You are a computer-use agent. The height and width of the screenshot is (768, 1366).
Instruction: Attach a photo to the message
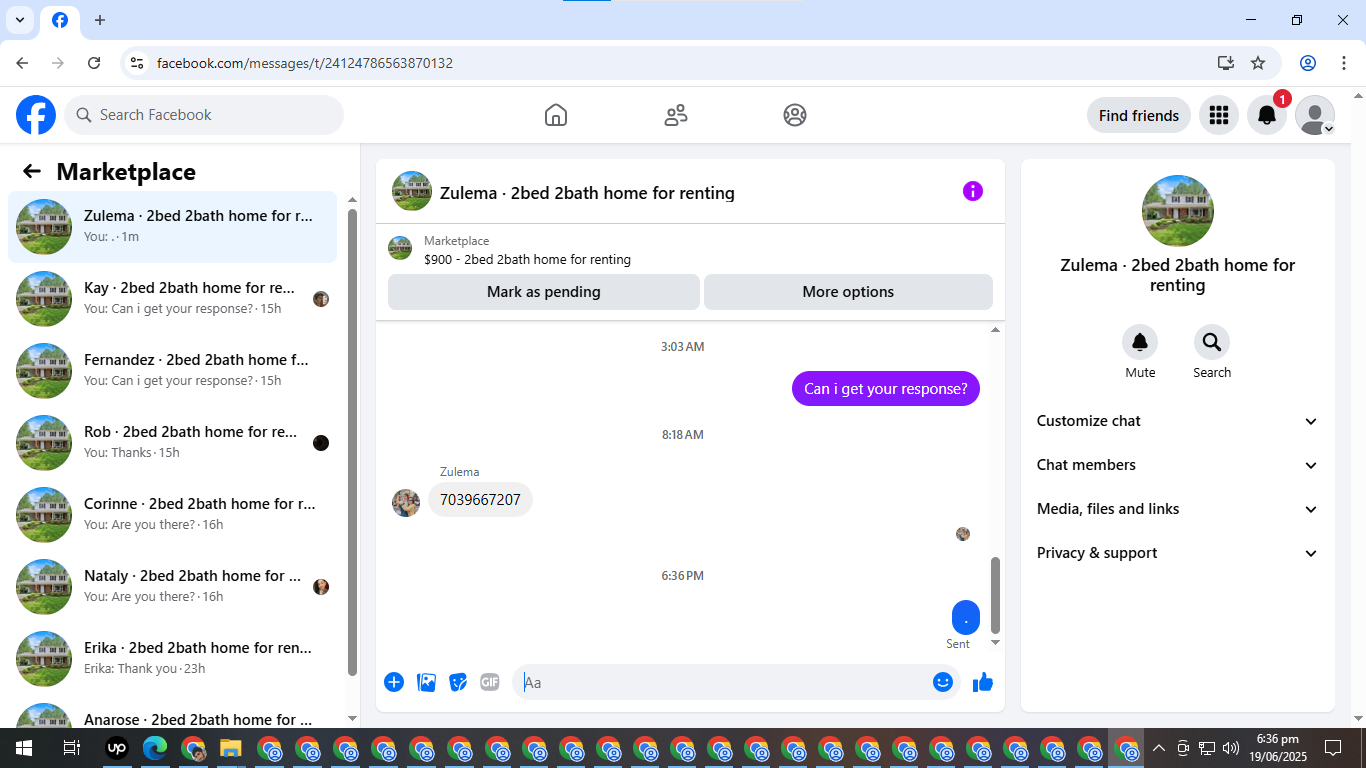[427, 682]
